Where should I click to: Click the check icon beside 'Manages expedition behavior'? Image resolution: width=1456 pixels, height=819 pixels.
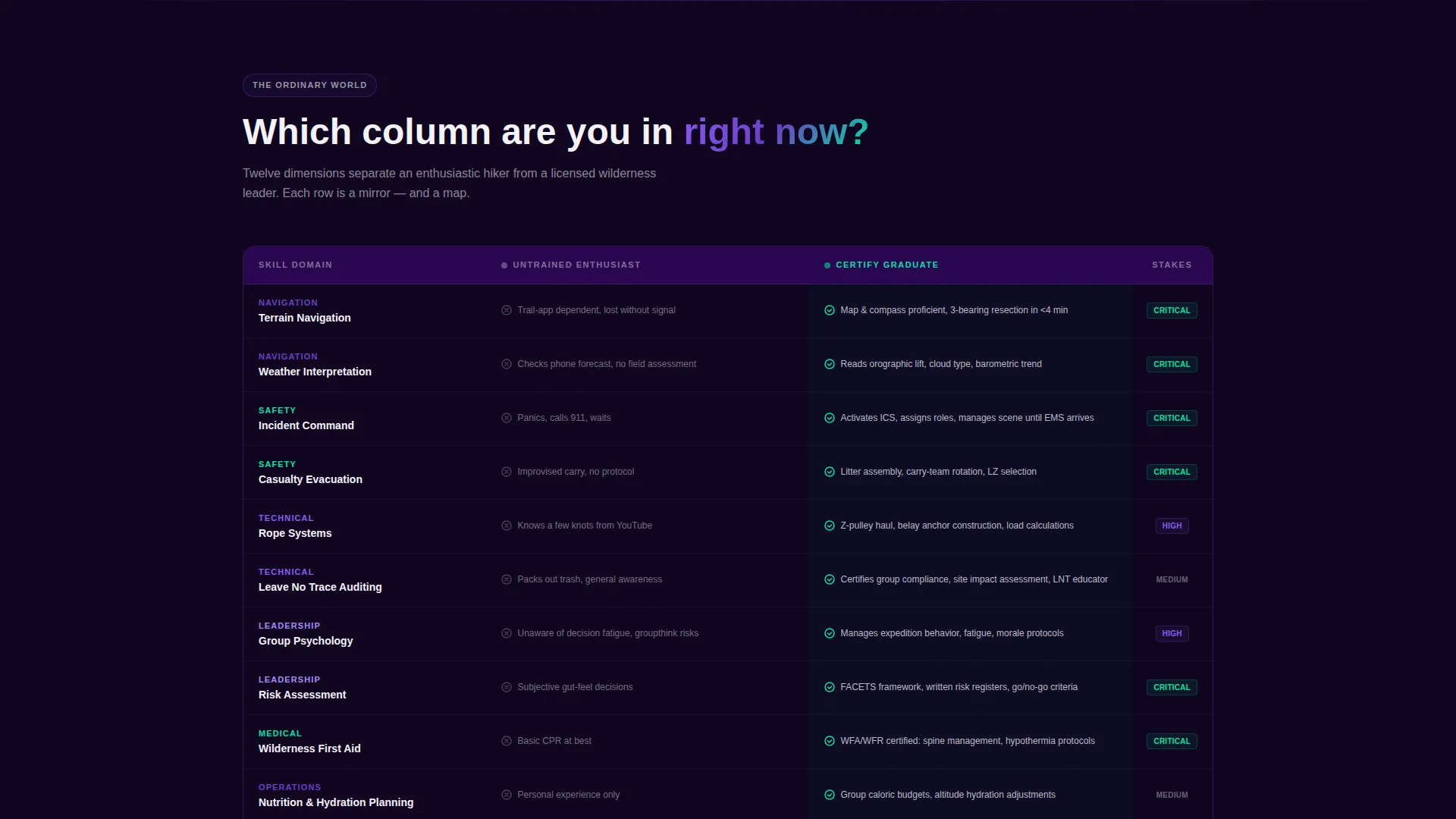(830, 633)
